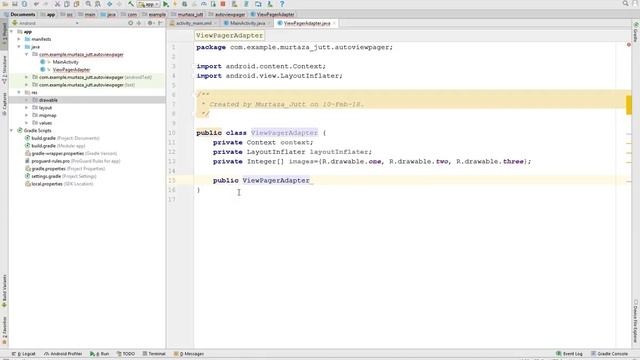Select the mipmap folder

coord(47,116)
